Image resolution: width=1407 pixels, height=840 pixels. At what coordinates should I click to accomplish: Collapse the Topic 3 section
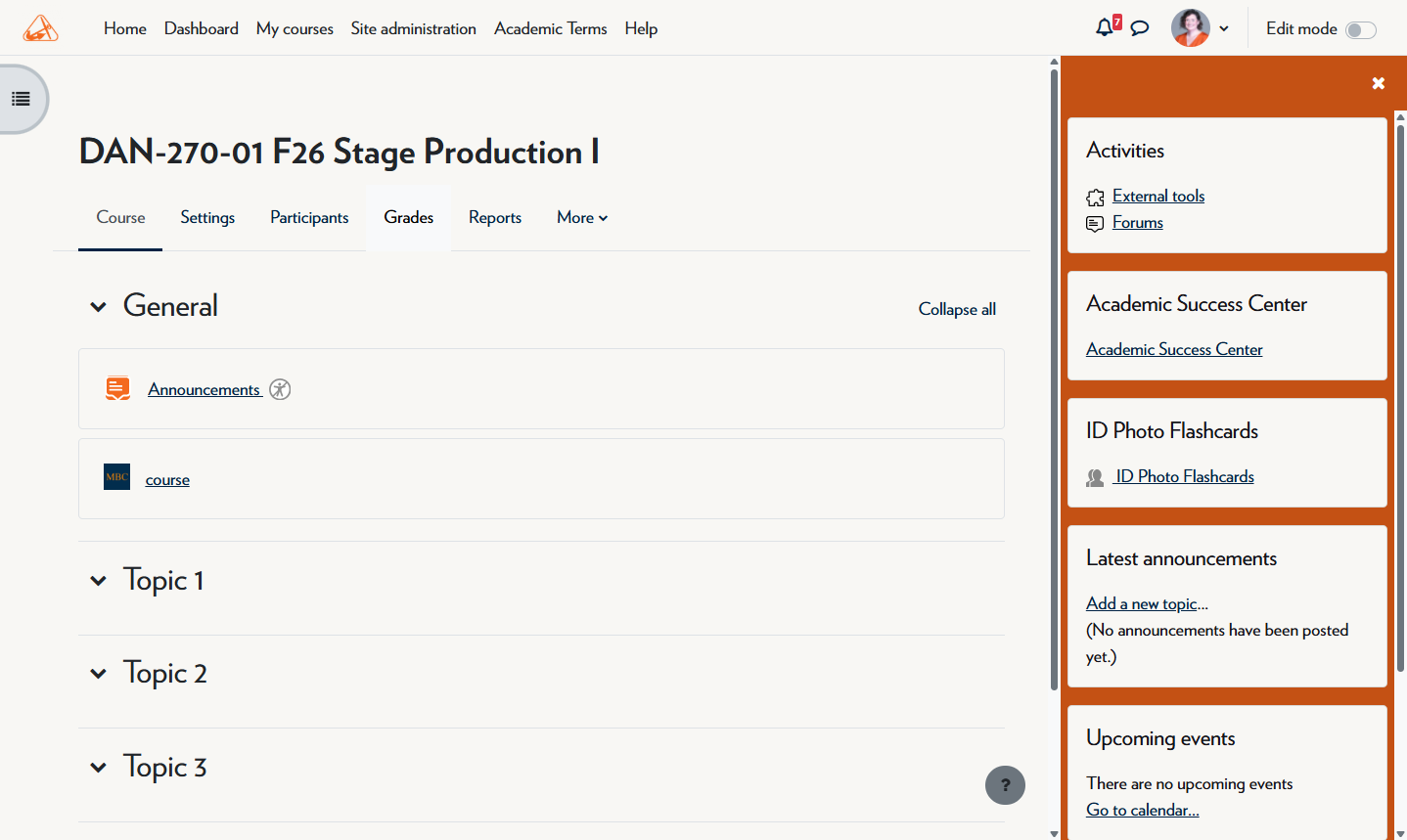(98, 768)
